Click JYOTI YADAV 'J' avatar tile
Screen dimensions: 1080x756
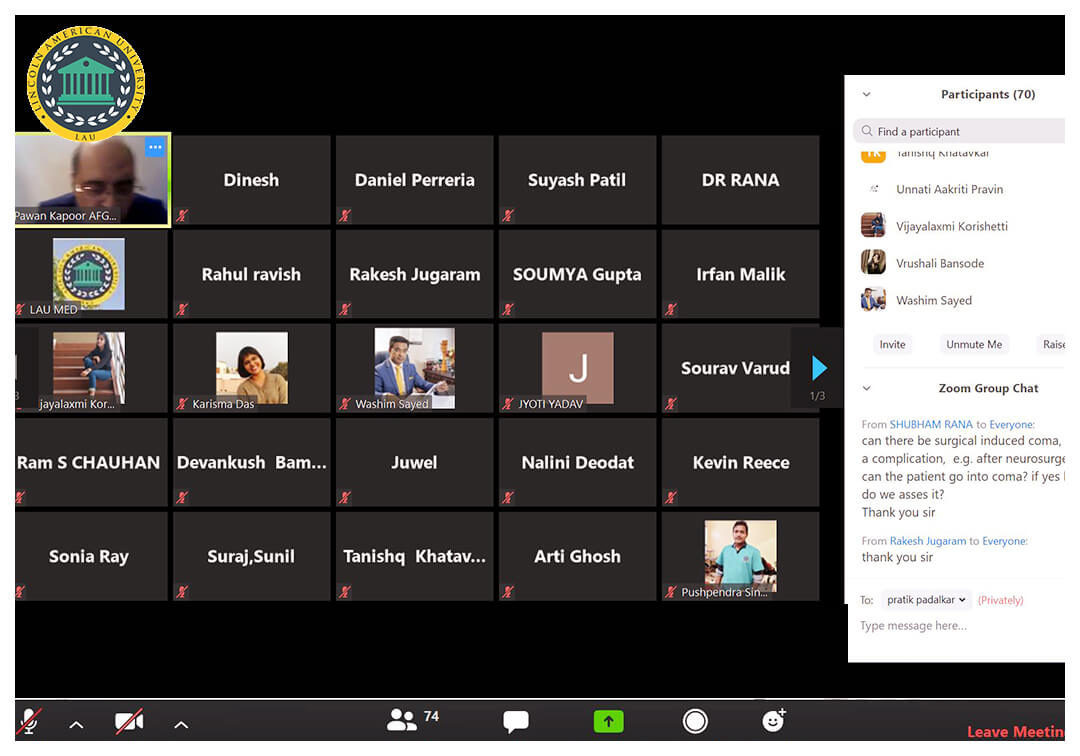pyautogui.click(x=577, y=368)
